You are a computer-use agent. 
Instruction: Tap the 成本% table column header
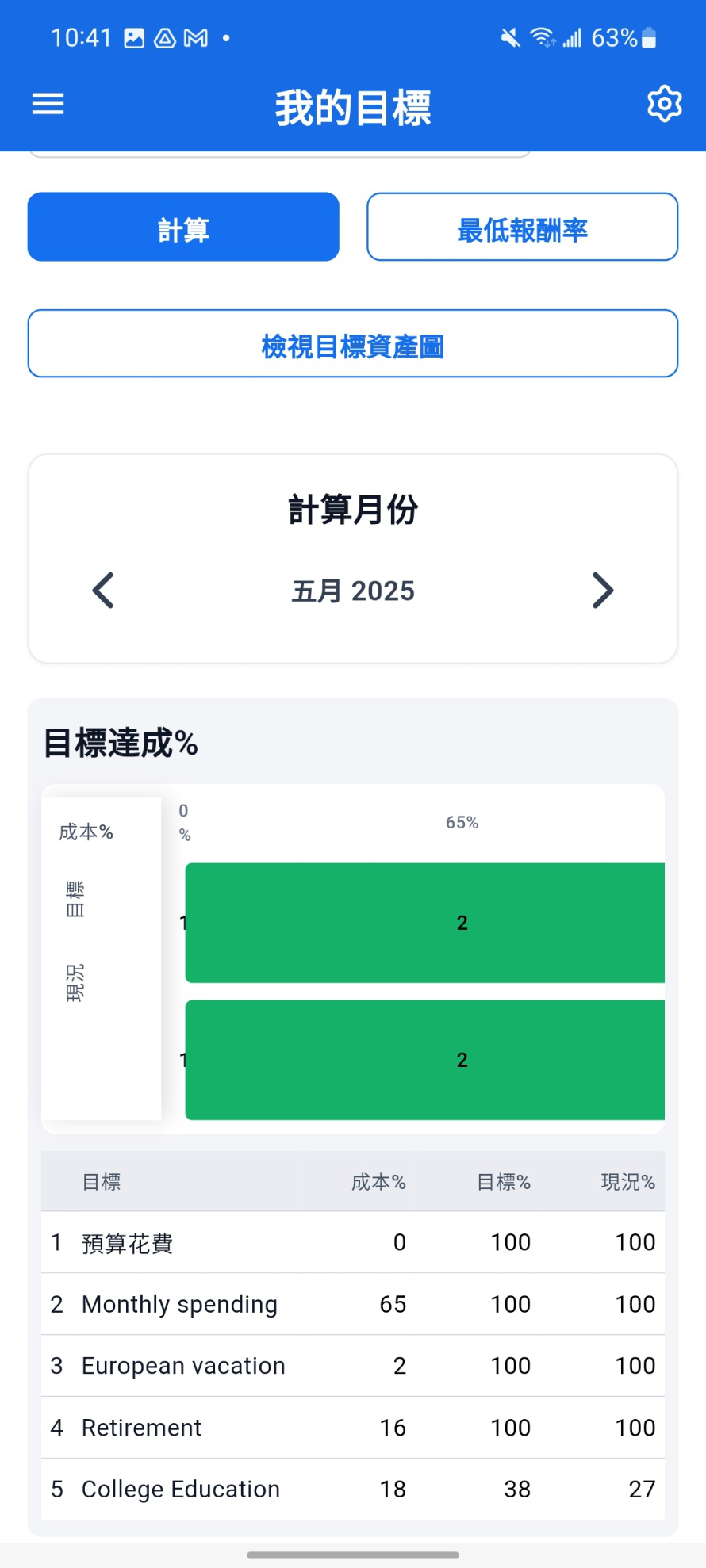[378, 1182]
